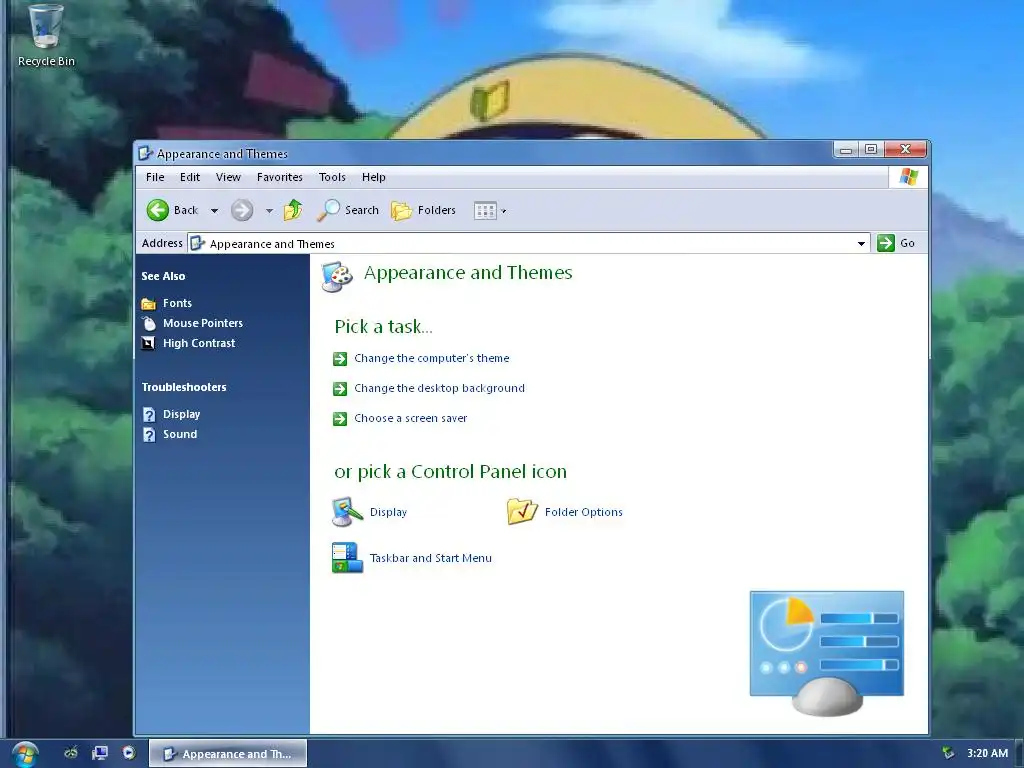Click Choose a screen saver link
The width and height of the screenshot is (1024, 768).
point(411,418)
